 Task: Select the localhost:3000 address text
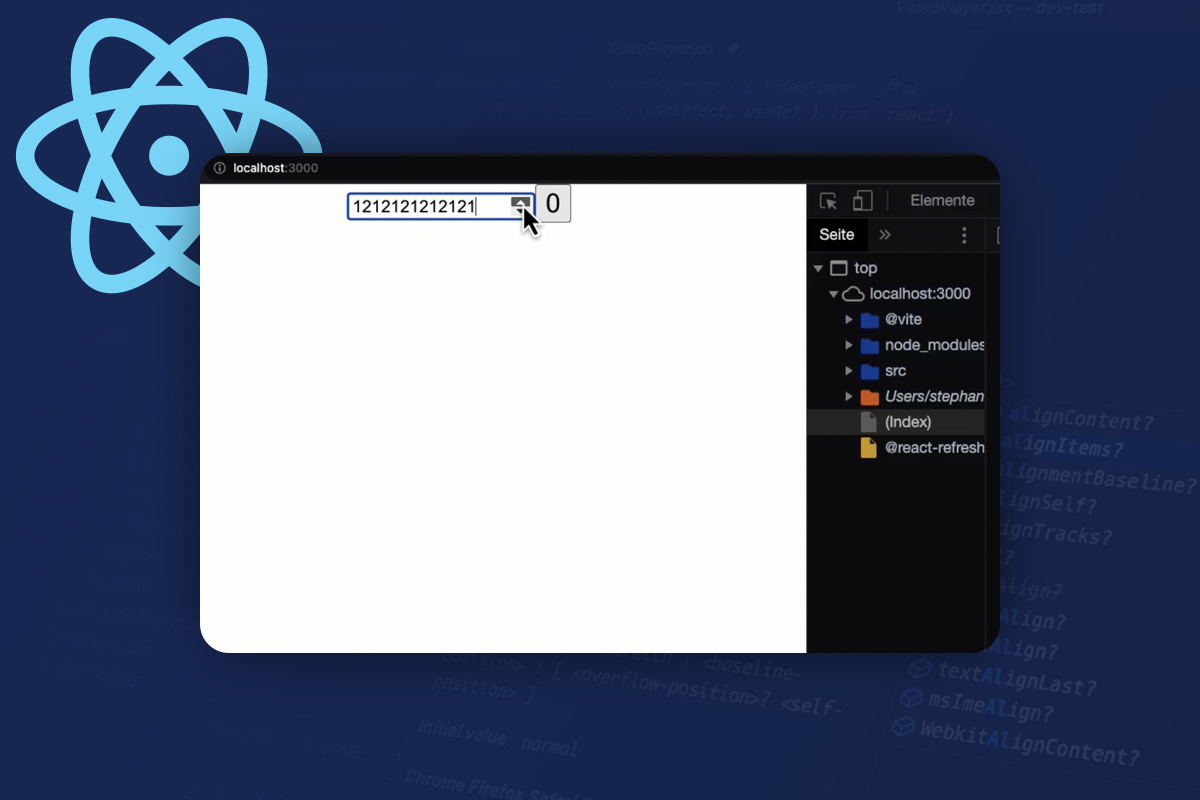pyautogui.click(x=275, y=168)
